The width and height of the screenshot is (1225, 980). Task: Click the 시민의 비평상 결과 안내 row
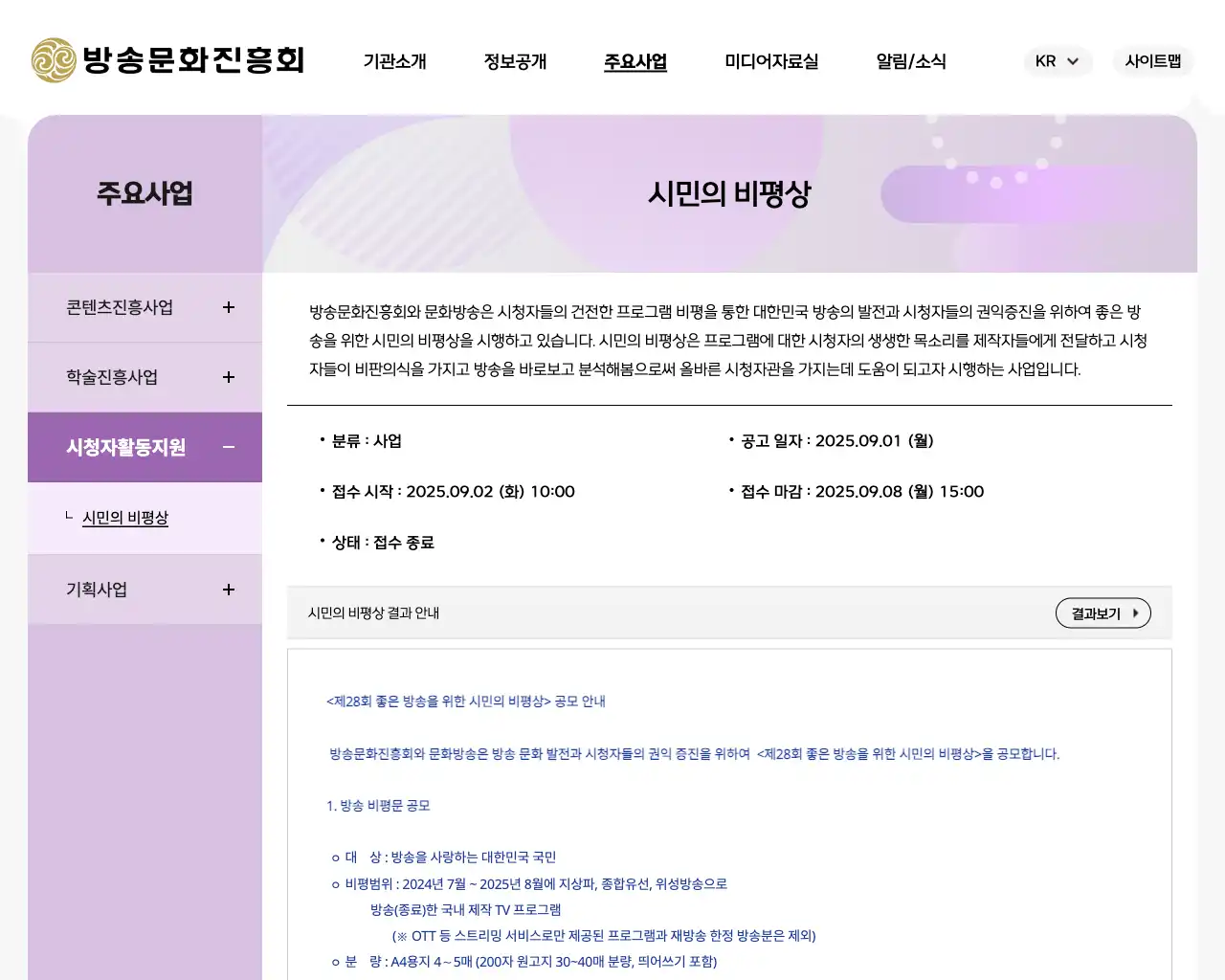click(372, 612)
